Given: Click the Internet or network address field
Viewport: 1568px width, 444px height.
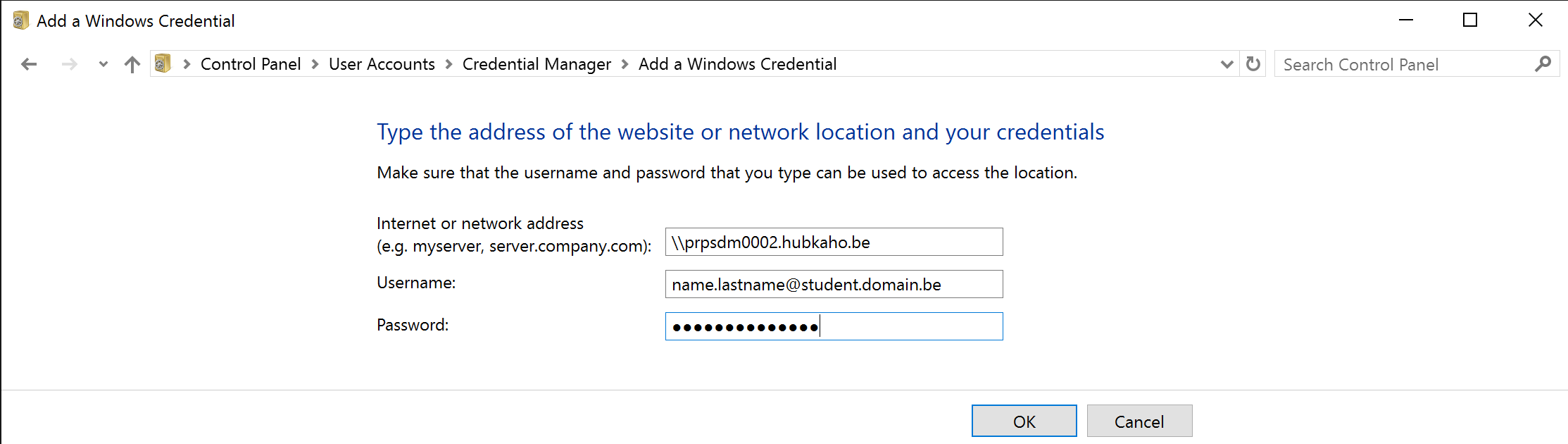Looking at the screenshot, I should click(x=834, y=242).
